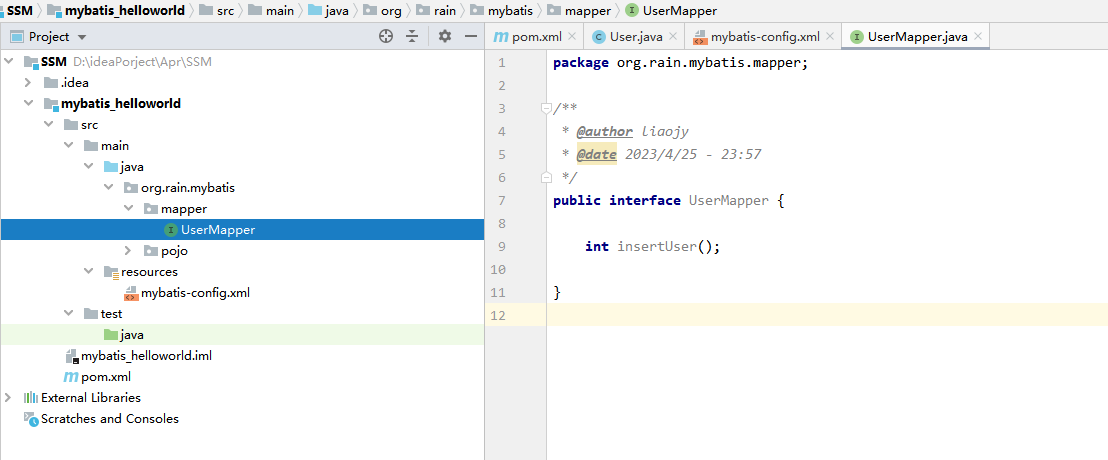Switch to mybatis-config.xml editor tab

point(763,37)
